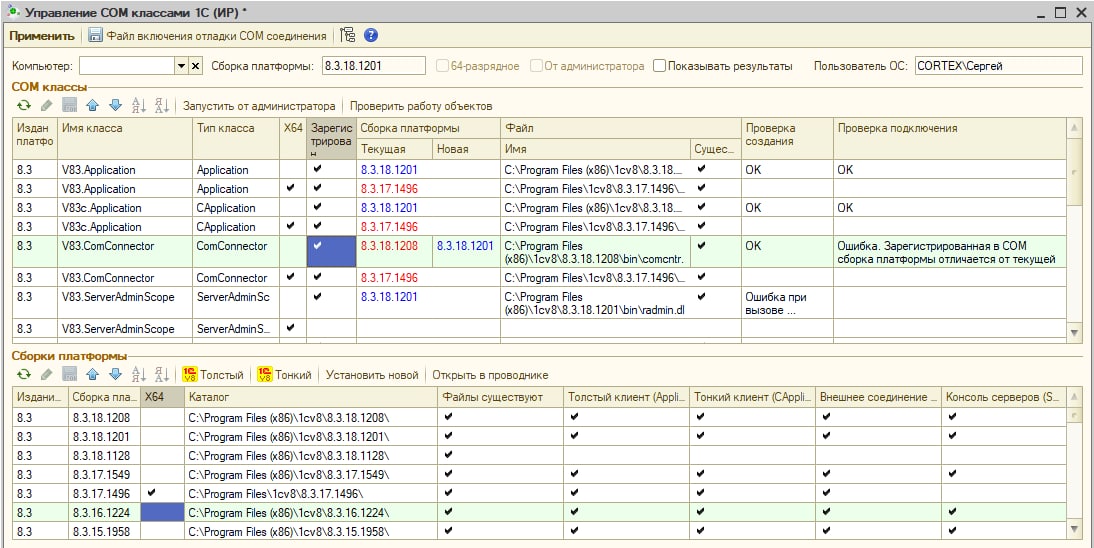The width and height of the screenshot is (1094, 548).
Task: Refresh the COM классы list
Action: (24, 106)
